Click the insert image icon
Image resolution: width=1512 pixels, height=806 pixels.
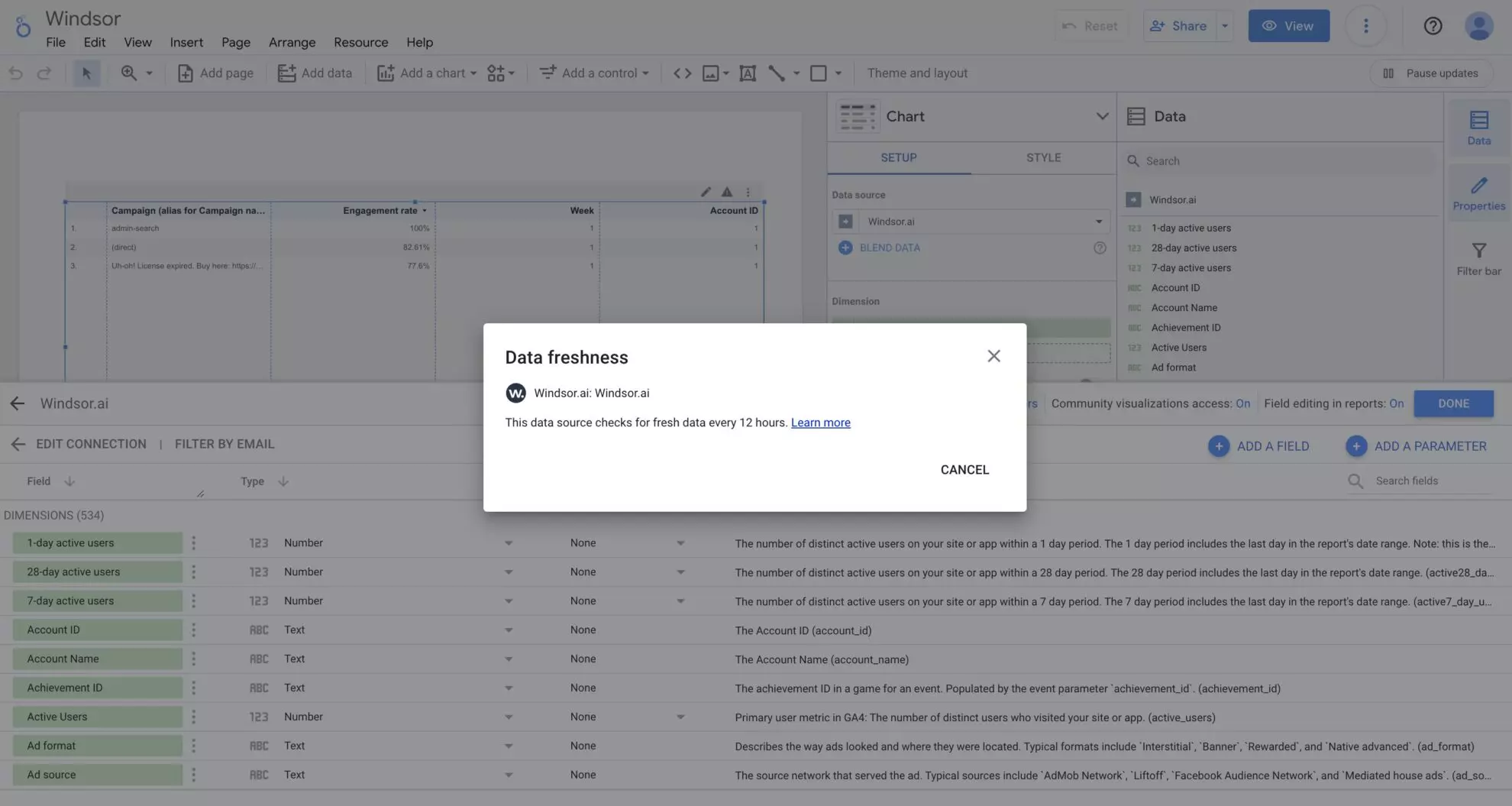[x=711, y=73]
